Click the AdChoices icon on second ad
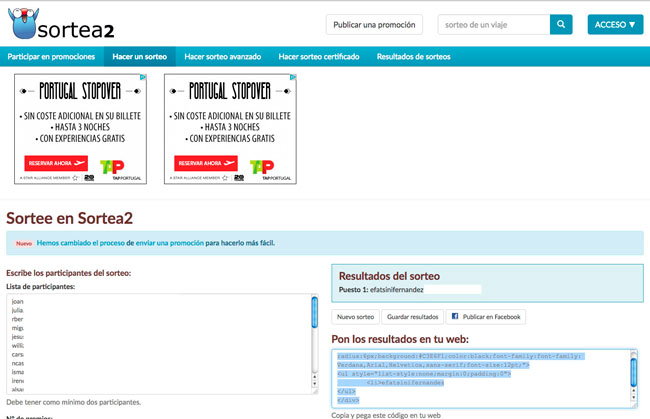The image size is (650, 419). pos(293,77)
